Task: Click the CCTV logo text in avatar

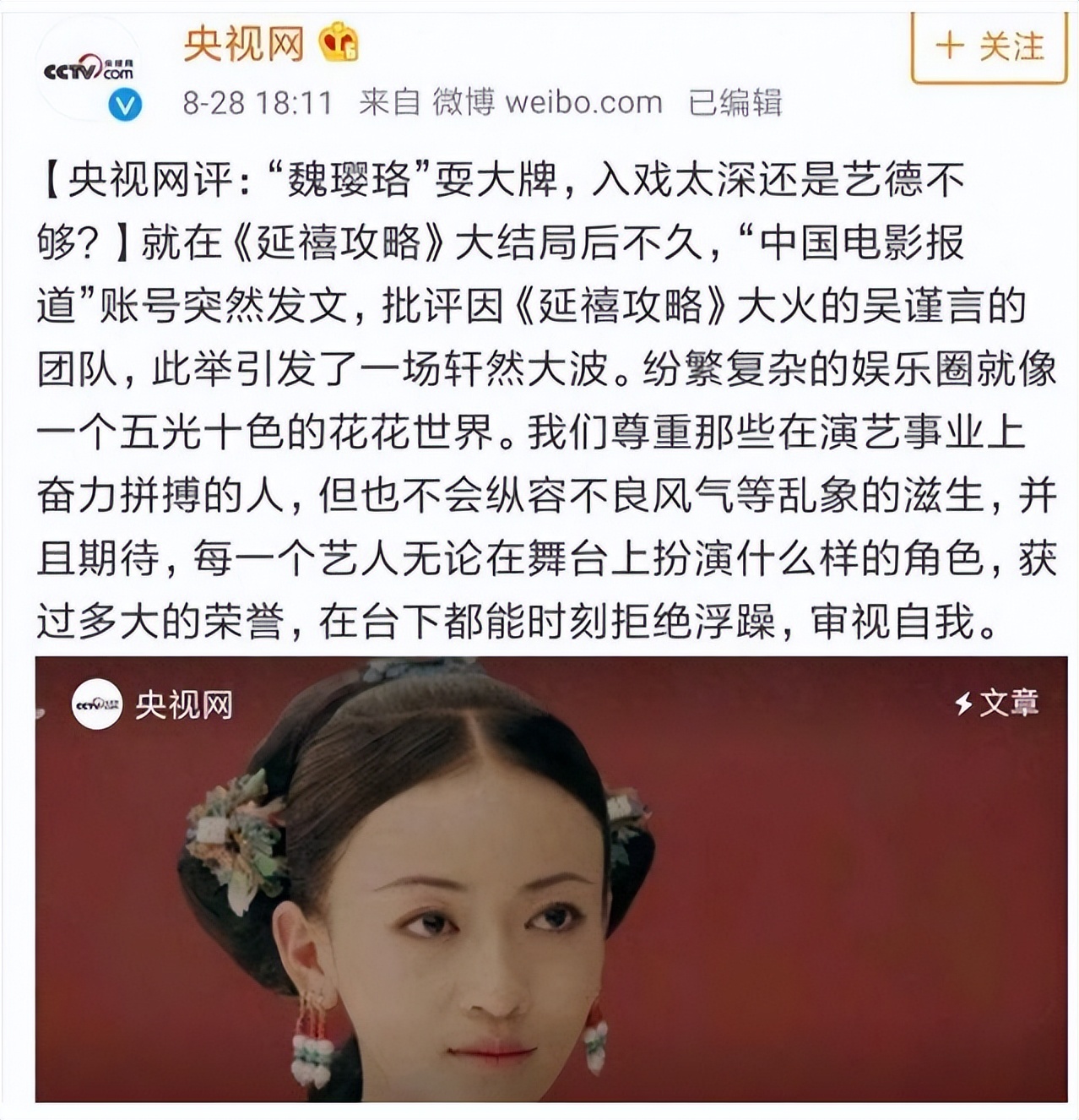Action: (88, 70)
